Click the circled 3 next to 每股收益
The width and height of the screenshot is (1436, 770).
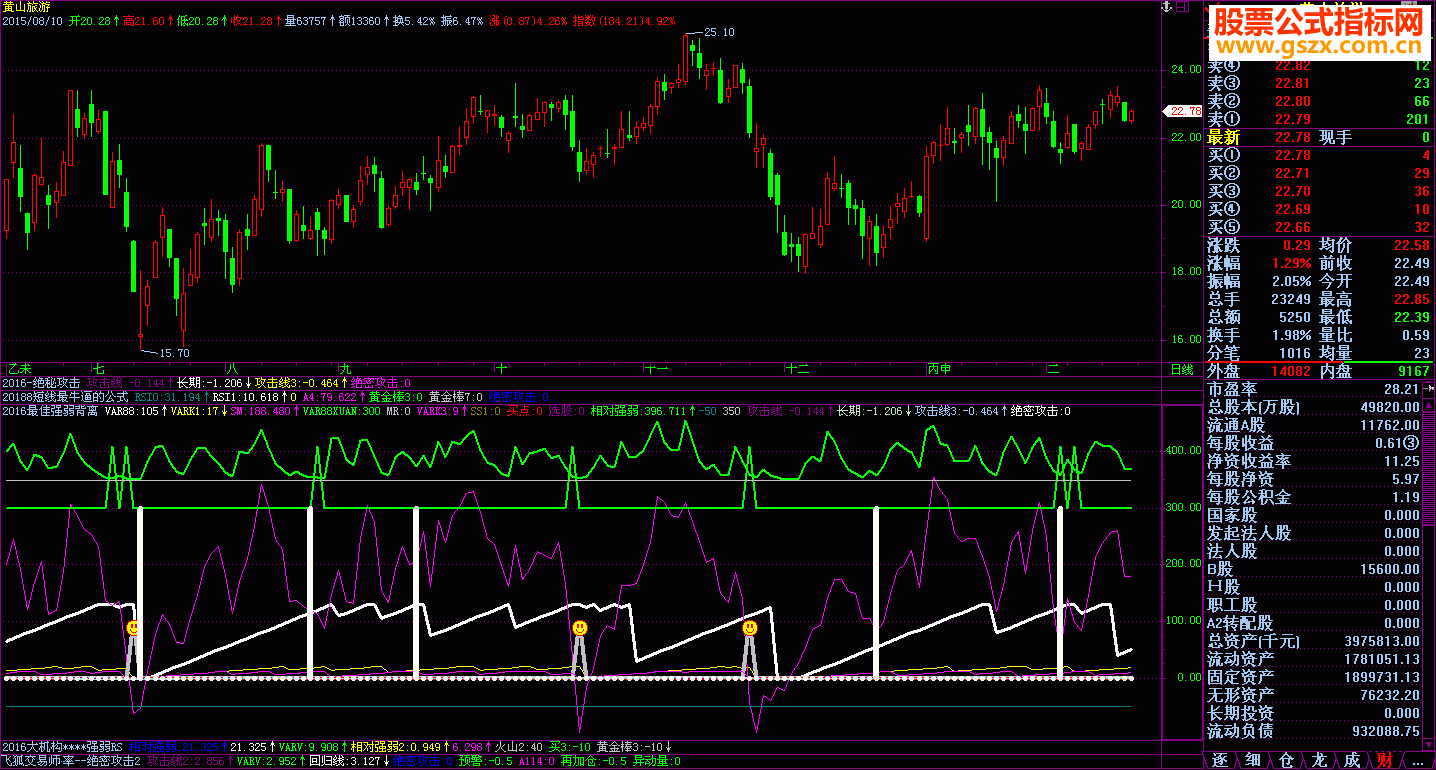[1411, 444]
